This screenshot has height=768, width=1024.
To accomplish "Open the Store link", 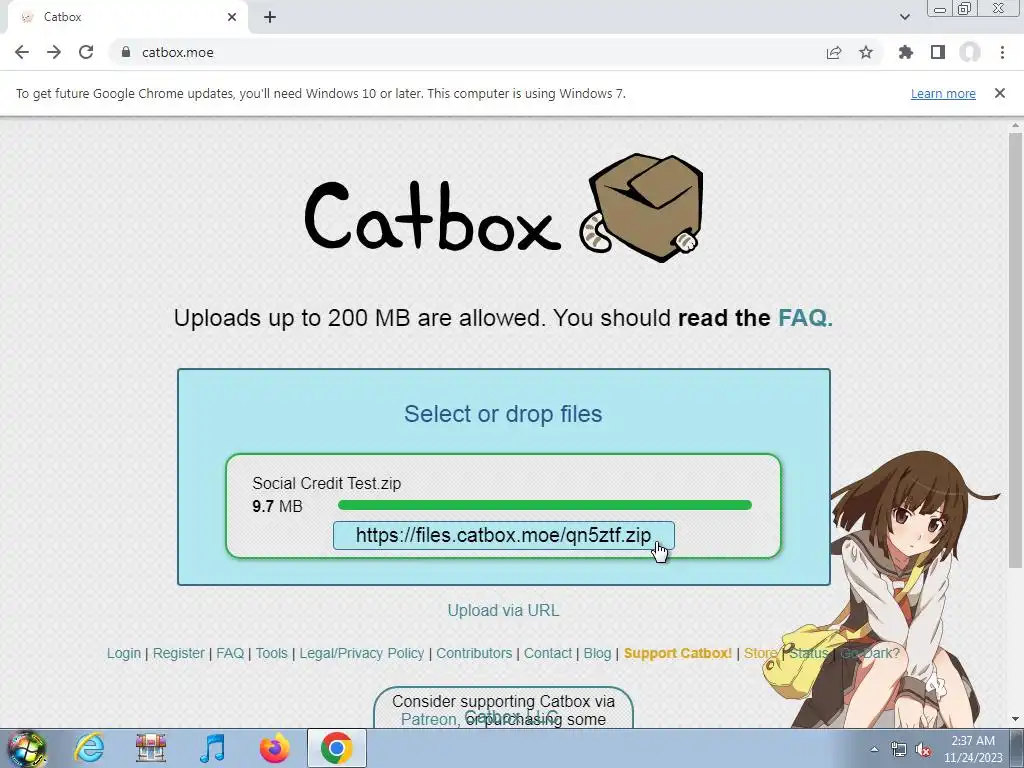I will (x=760, y=653).
